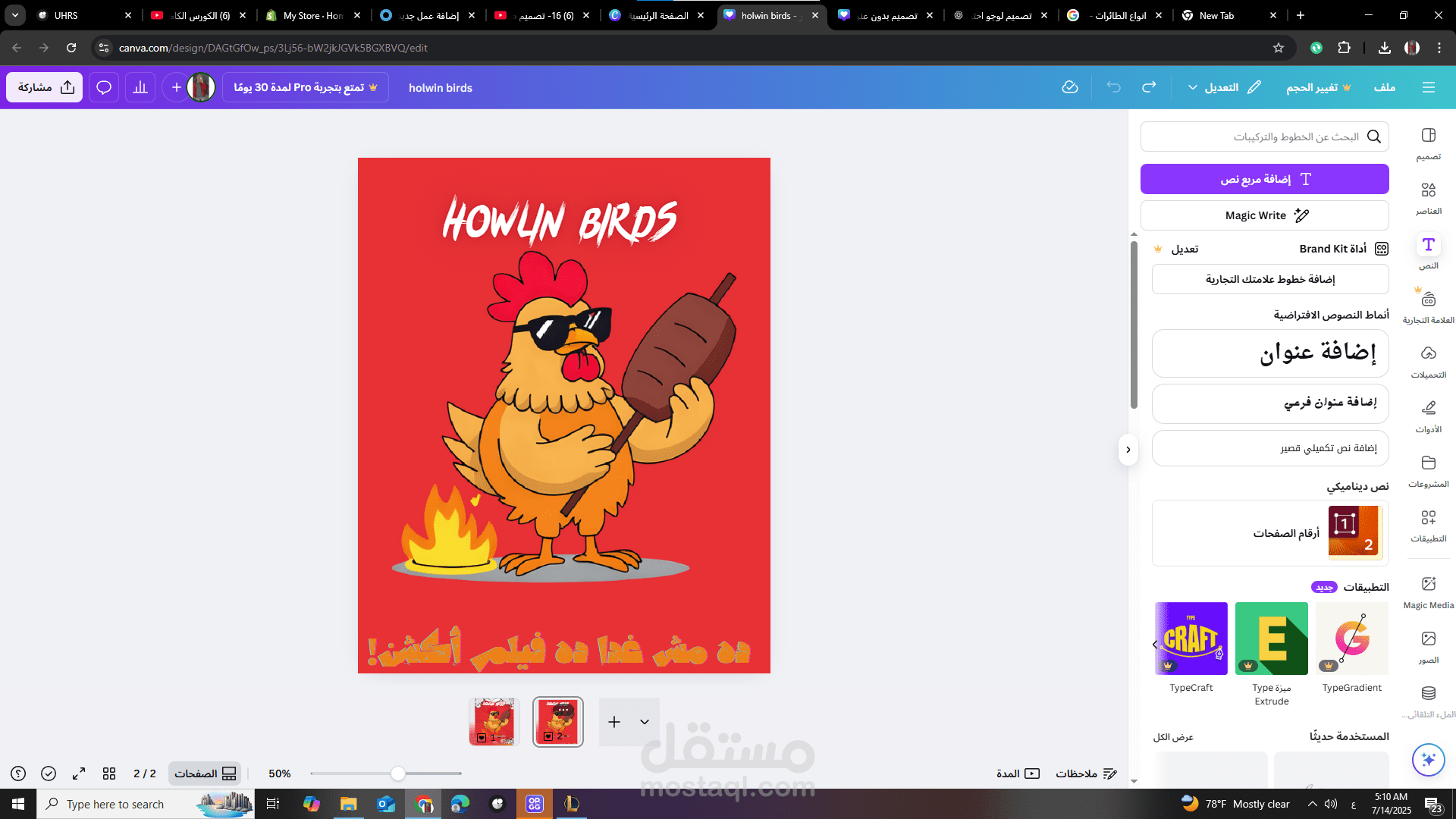Expand the Editing mode dropdown
This screenshot has height=819, width=1456.
click(1224, 88)
